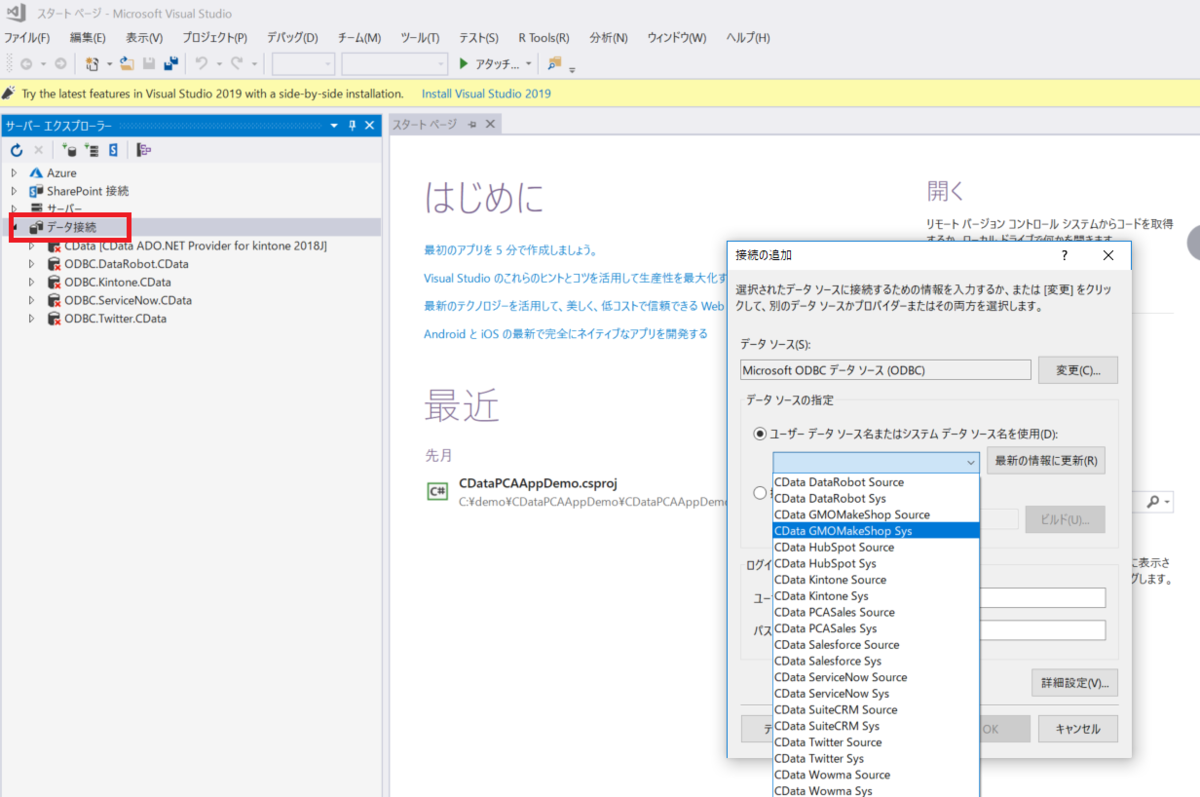1200x797 pixels.
Task: Click the 詳細設定(V) button
Action: click(1076, 682)
